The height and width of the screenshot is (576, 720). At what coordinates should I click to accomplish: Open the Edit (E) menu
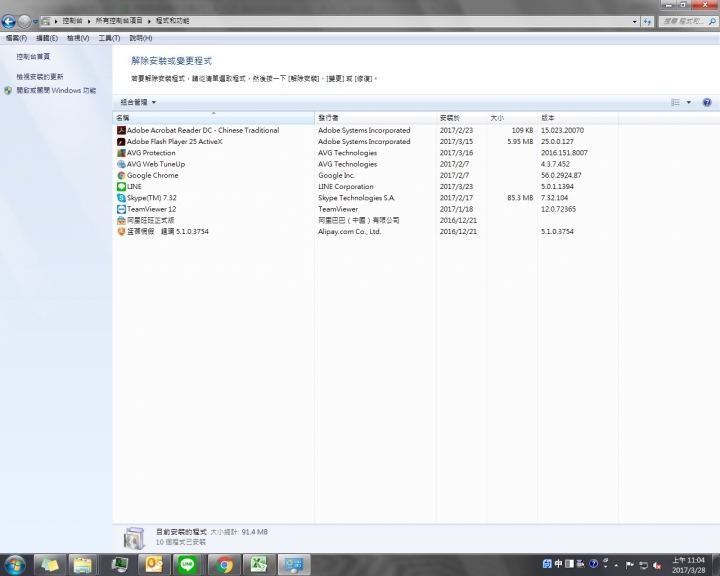[47, 38]
